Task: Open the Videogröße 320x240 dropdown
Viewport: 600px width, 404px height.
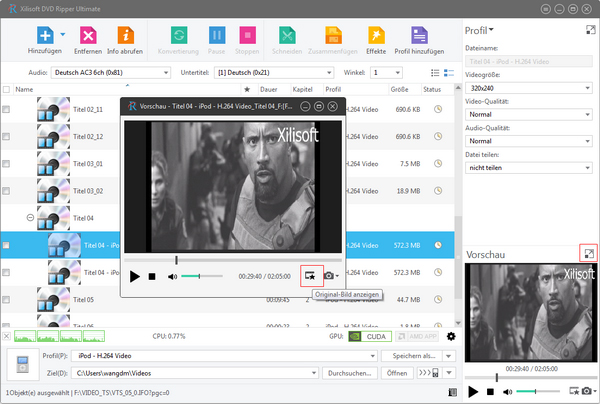Action: pyautogui.click(x=529, y=88)
